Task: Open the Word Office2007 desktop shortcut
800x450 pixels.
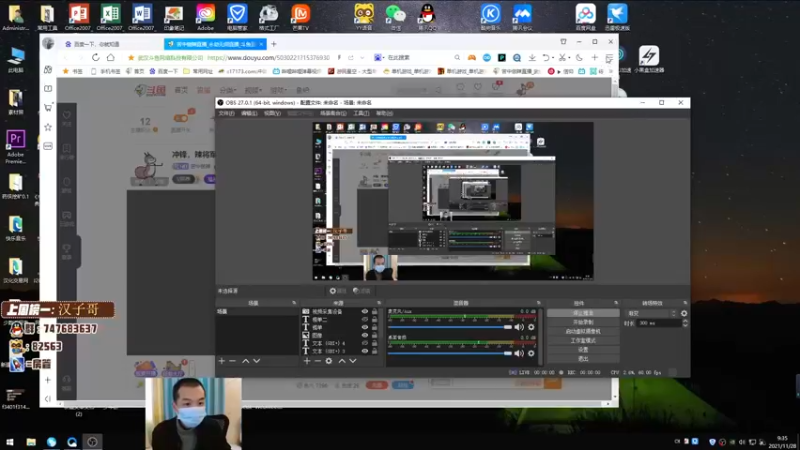Action: pyautogui.click(x=142, y=15)
